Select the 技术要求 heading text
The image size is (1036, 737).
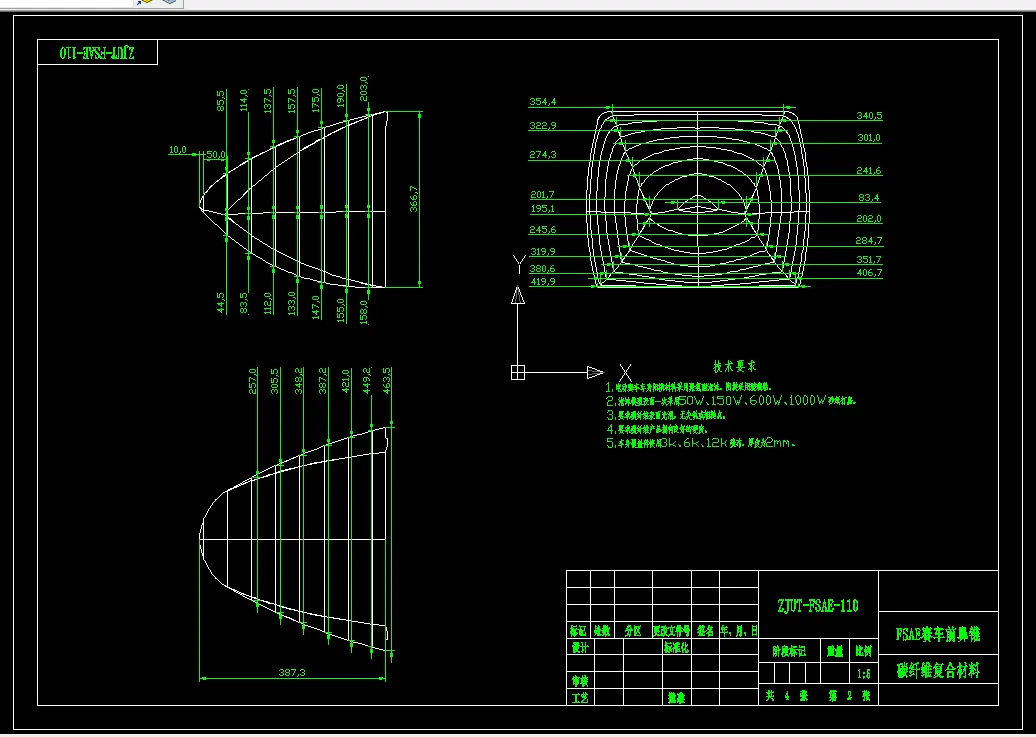tap(735, 366)
